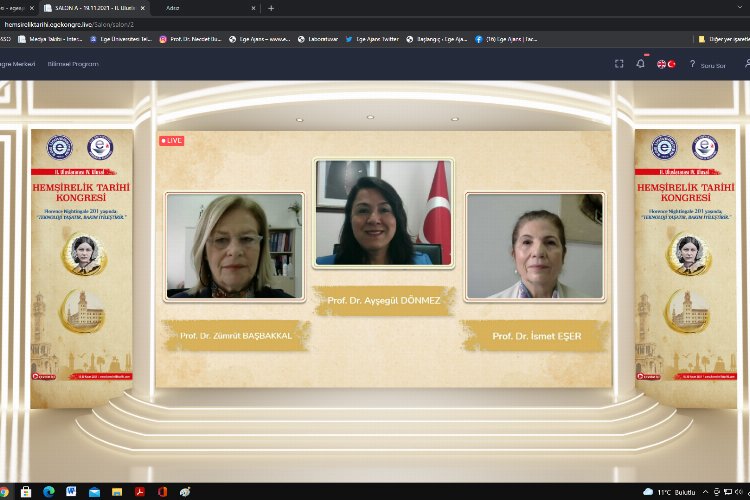
Task: Click the Prof. Dr. Ayşegül DÖNMEZ name label
Action: click(384, 300)
